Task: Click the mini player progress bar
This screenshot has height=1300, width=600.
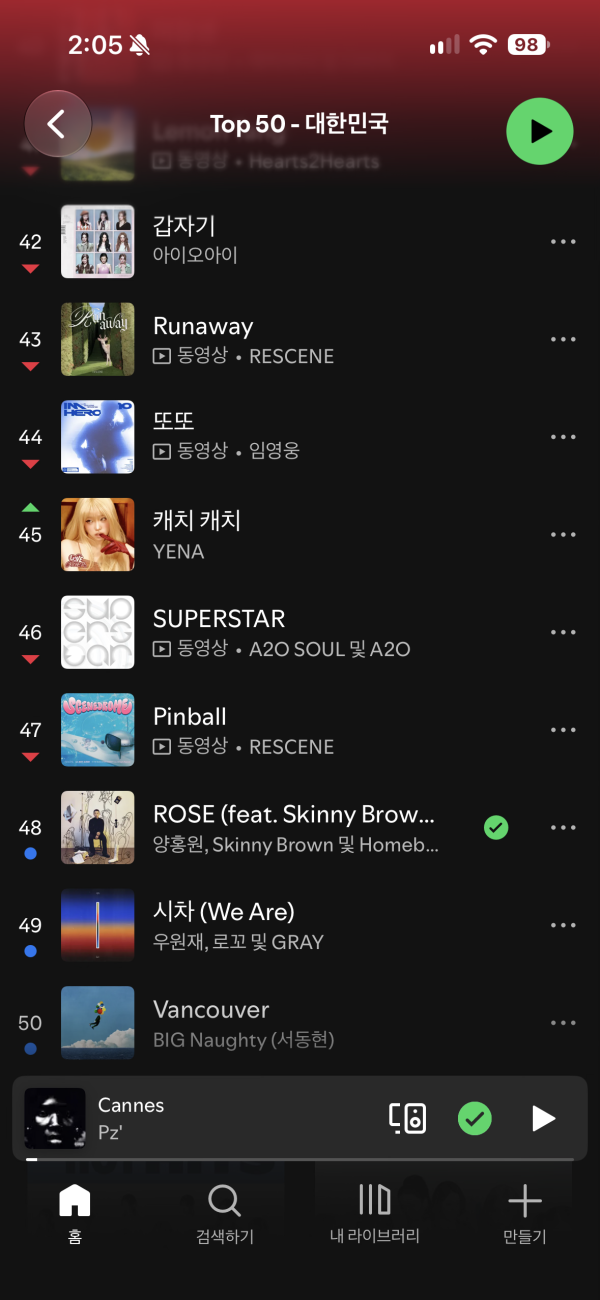Action: 300,1159
